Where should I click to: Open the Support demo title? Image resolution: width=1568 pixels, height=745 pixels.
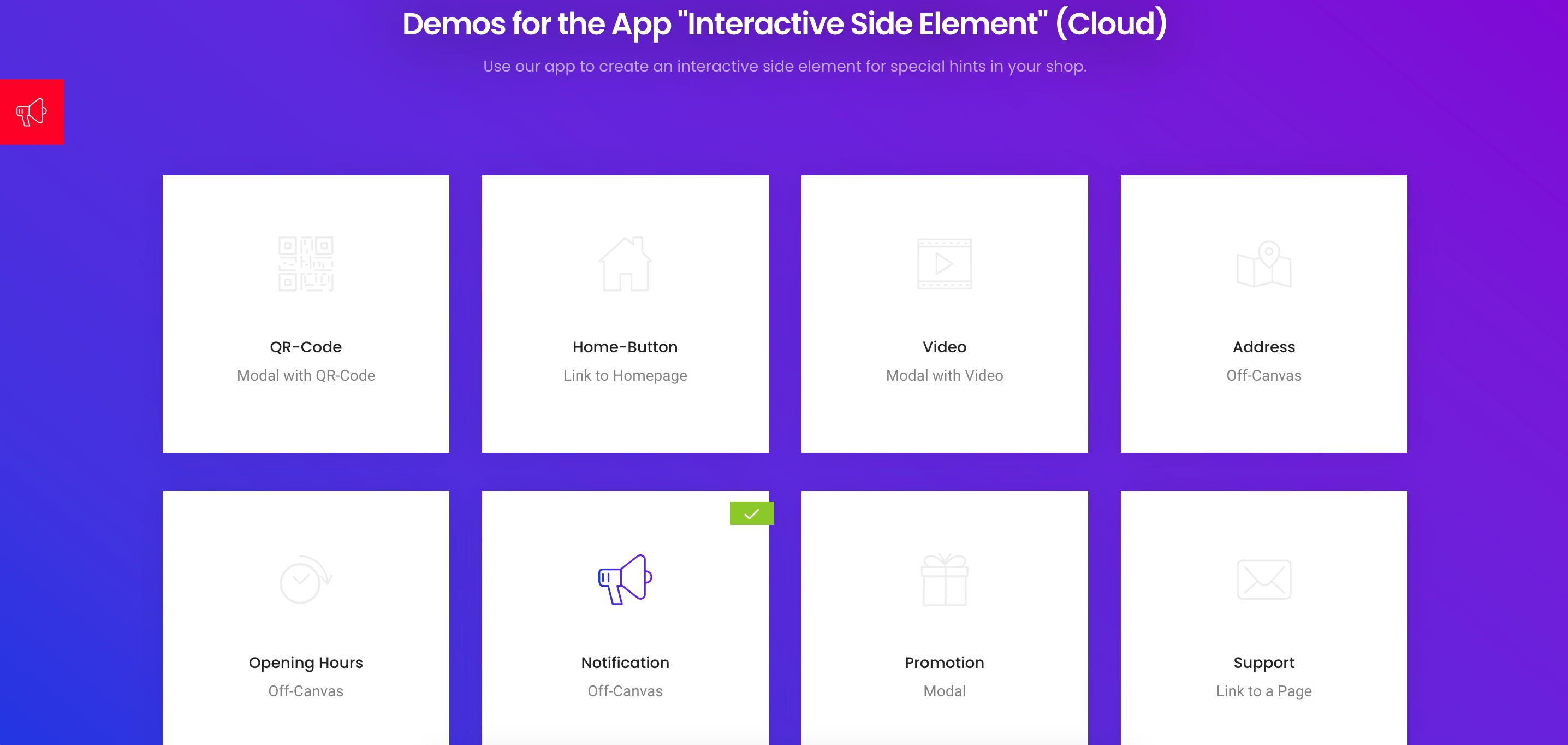[1264, 663]
